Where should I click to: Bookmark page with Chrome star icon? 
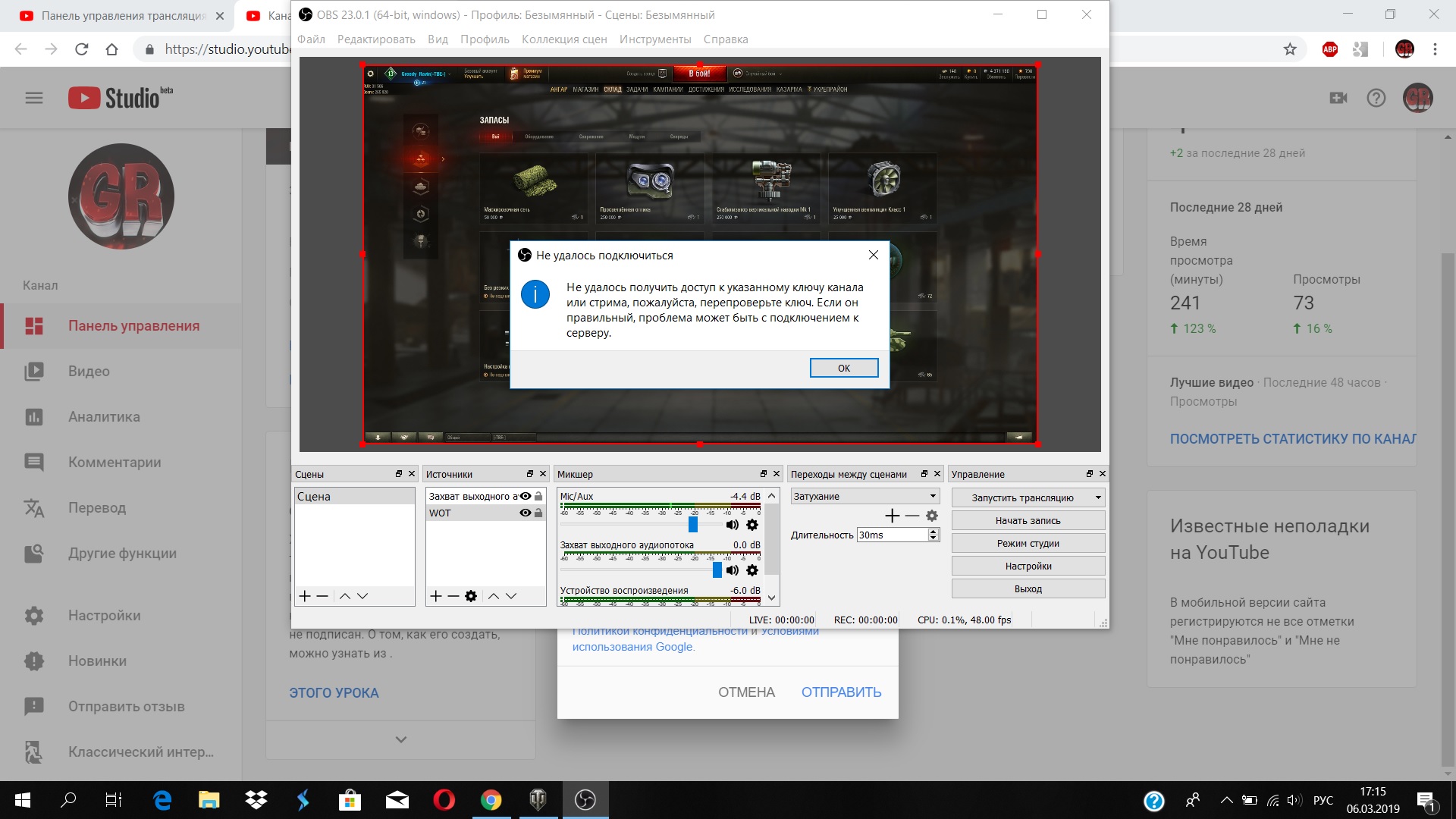[1290, 49]
